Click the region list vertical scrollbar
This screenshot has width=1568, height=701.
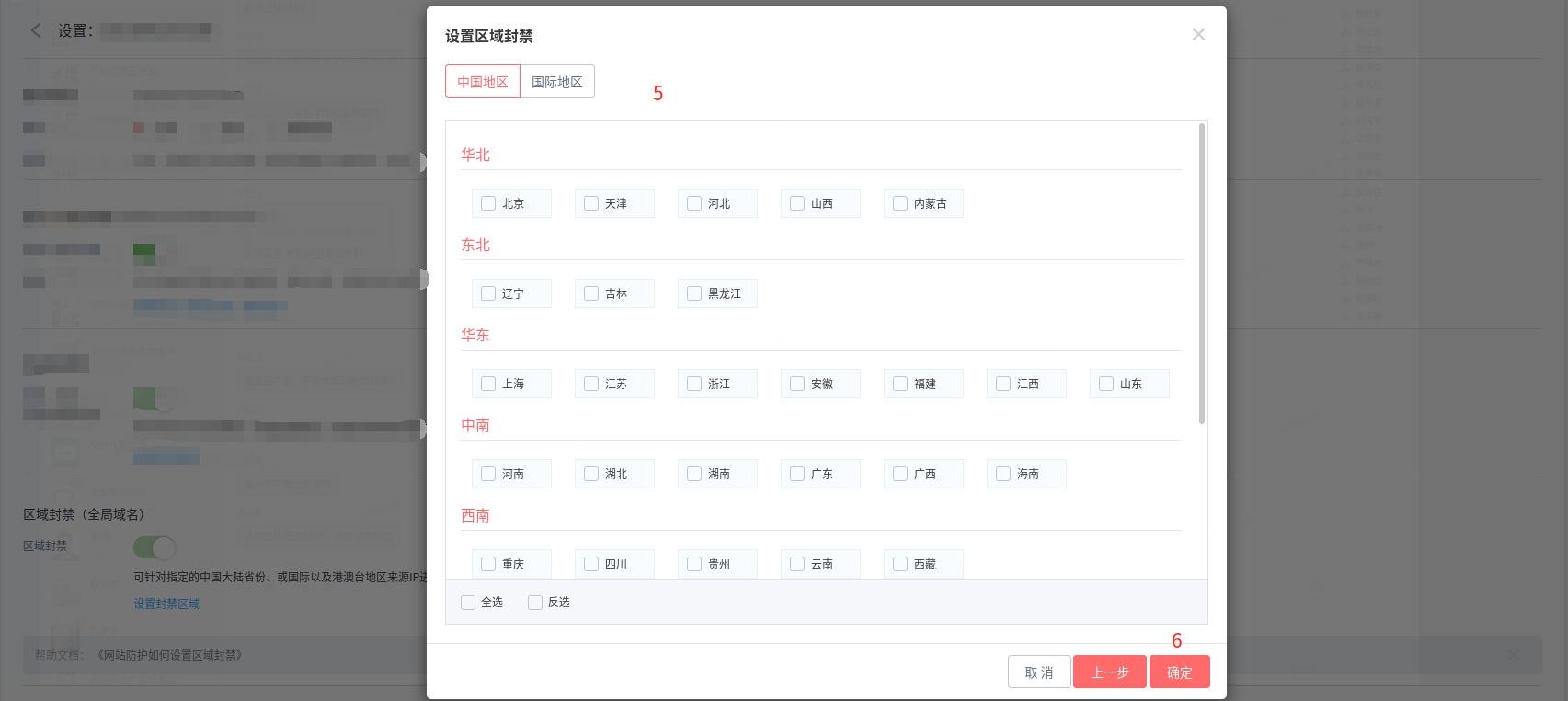[x=1202, y=274]
